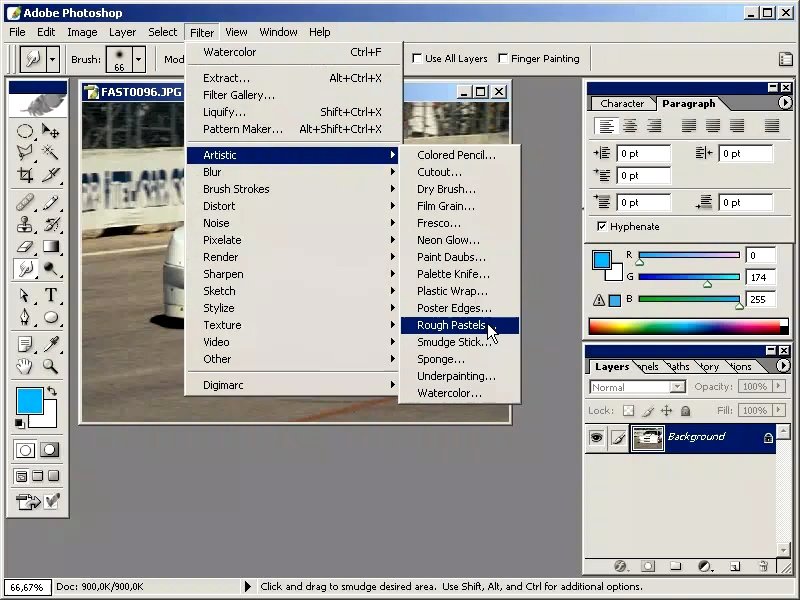The height and width of the screenshot is (600, 800).
Task: Choose Watercolor in the Artistic submenu
Action: pos(460,393)
